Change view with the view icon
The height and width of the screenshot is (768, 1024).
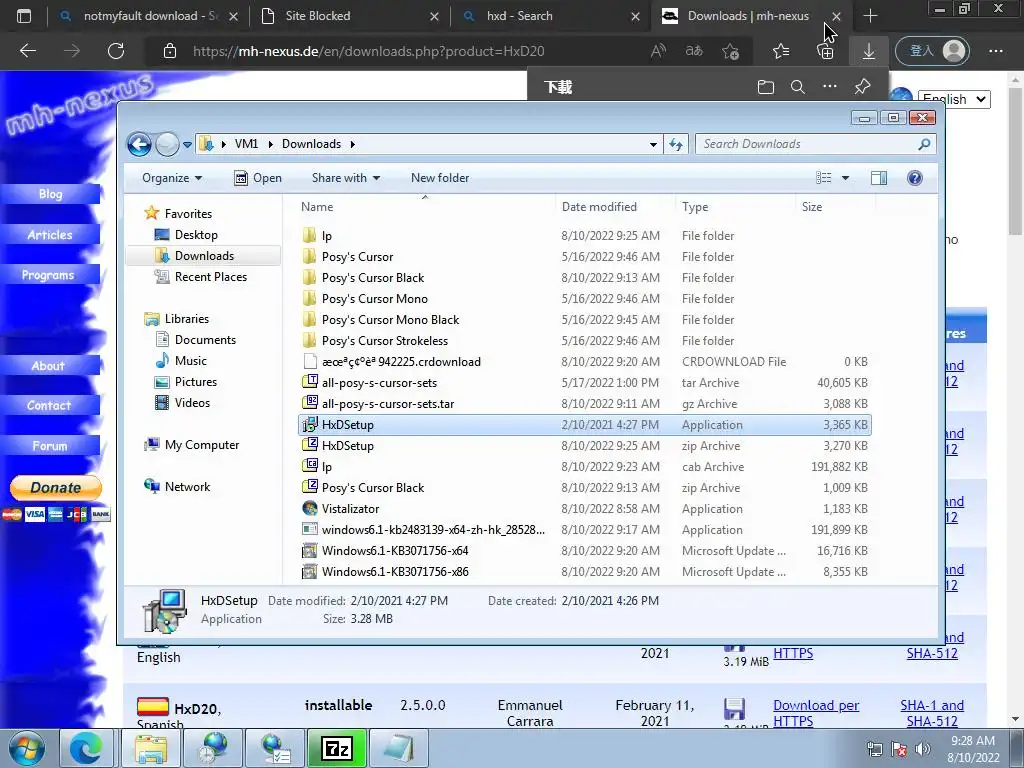(x=824, y=178)
